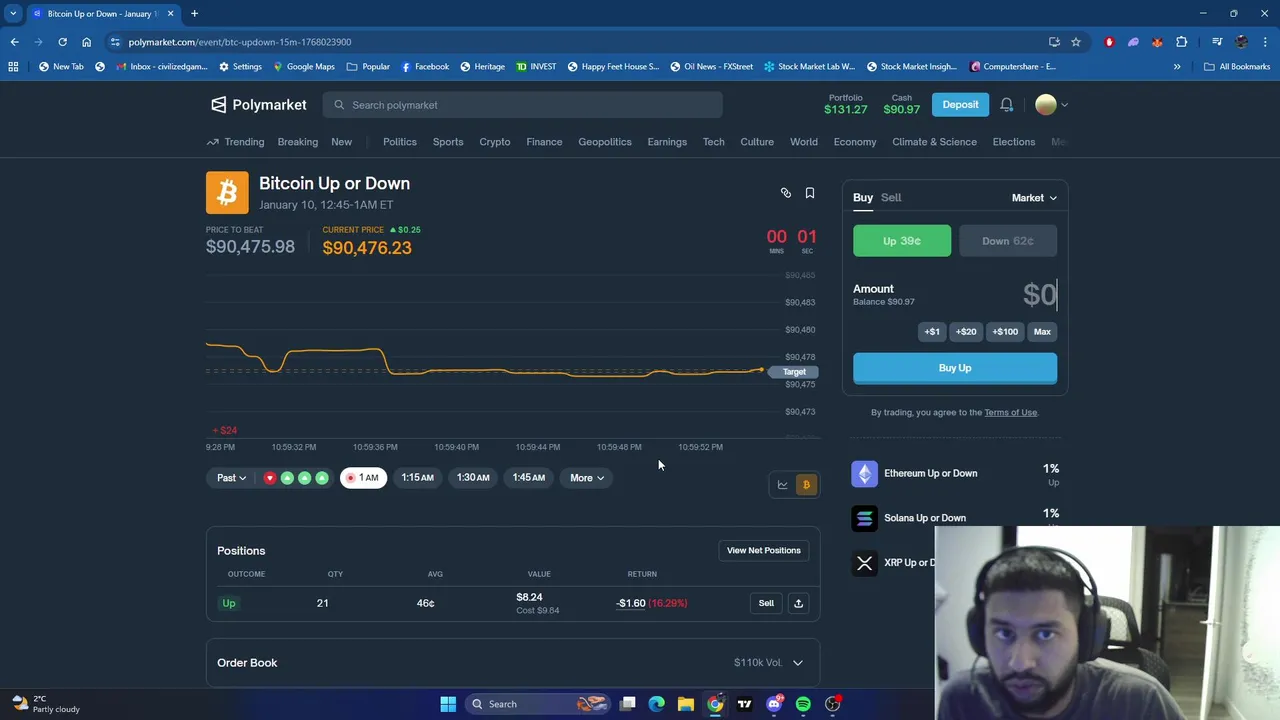The width and height of the screenshot is (1280, 720).
Task: Sell the Up position
Action: tap(766, 603)
